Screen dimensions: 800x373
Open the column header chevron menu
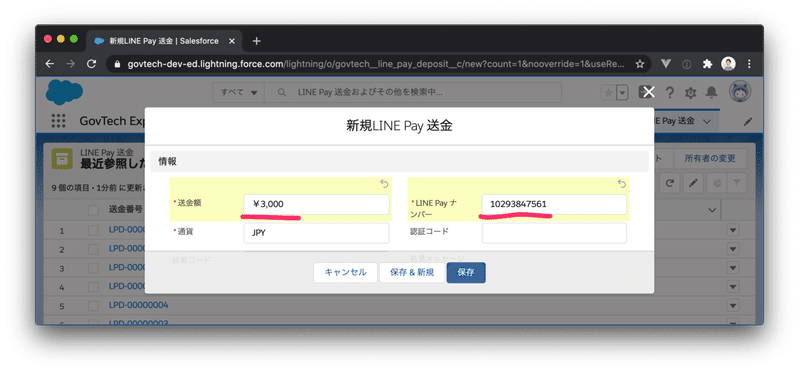[x=712, y=210]
